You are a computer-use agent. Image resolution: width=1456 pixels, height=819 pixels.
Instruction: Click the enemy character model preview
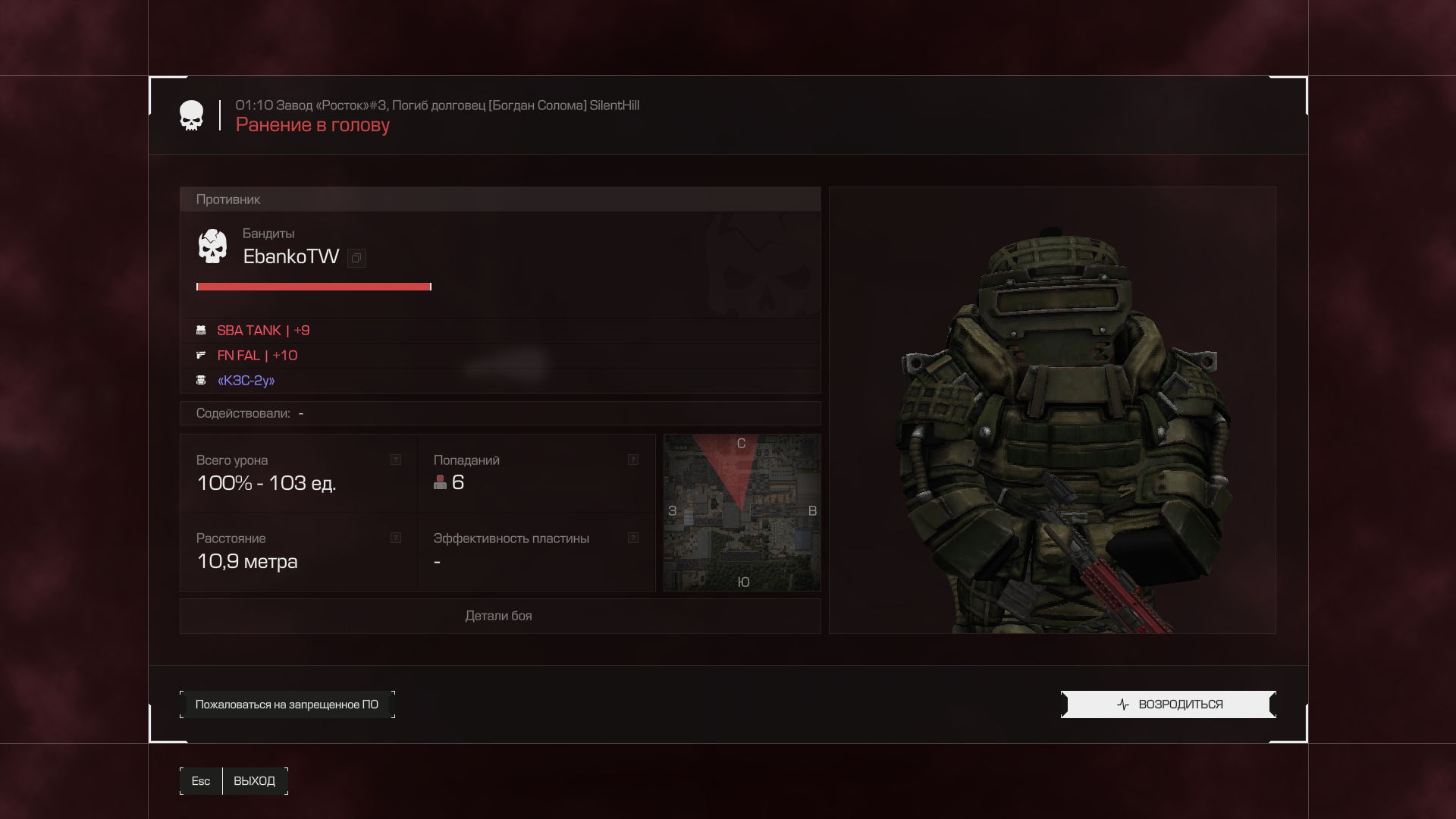click(1052, 410)
